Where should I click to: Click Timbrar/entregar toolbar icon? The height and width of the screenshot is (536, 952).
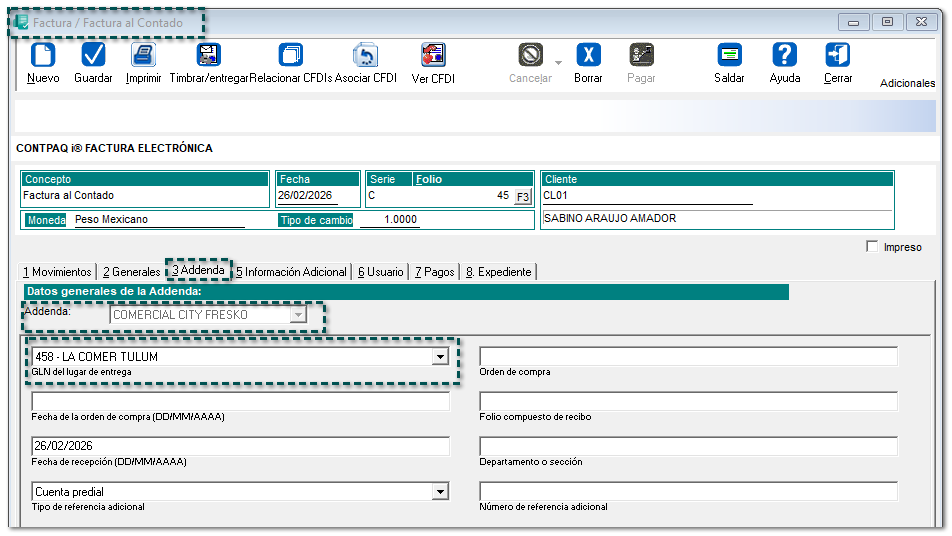click(x=209, y=56)
